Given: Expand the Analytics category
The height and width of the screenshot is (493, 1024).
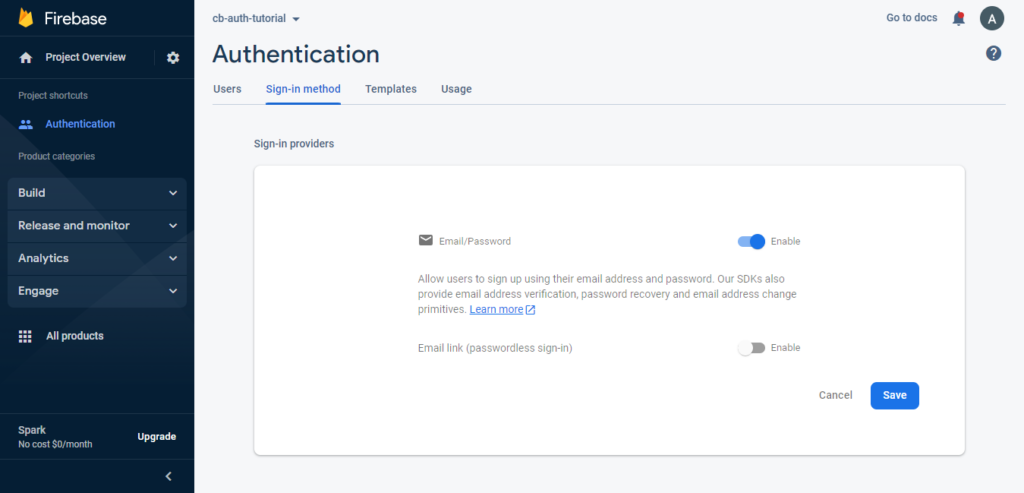Looking at the screenshot, I should click(x=97, y=259).
